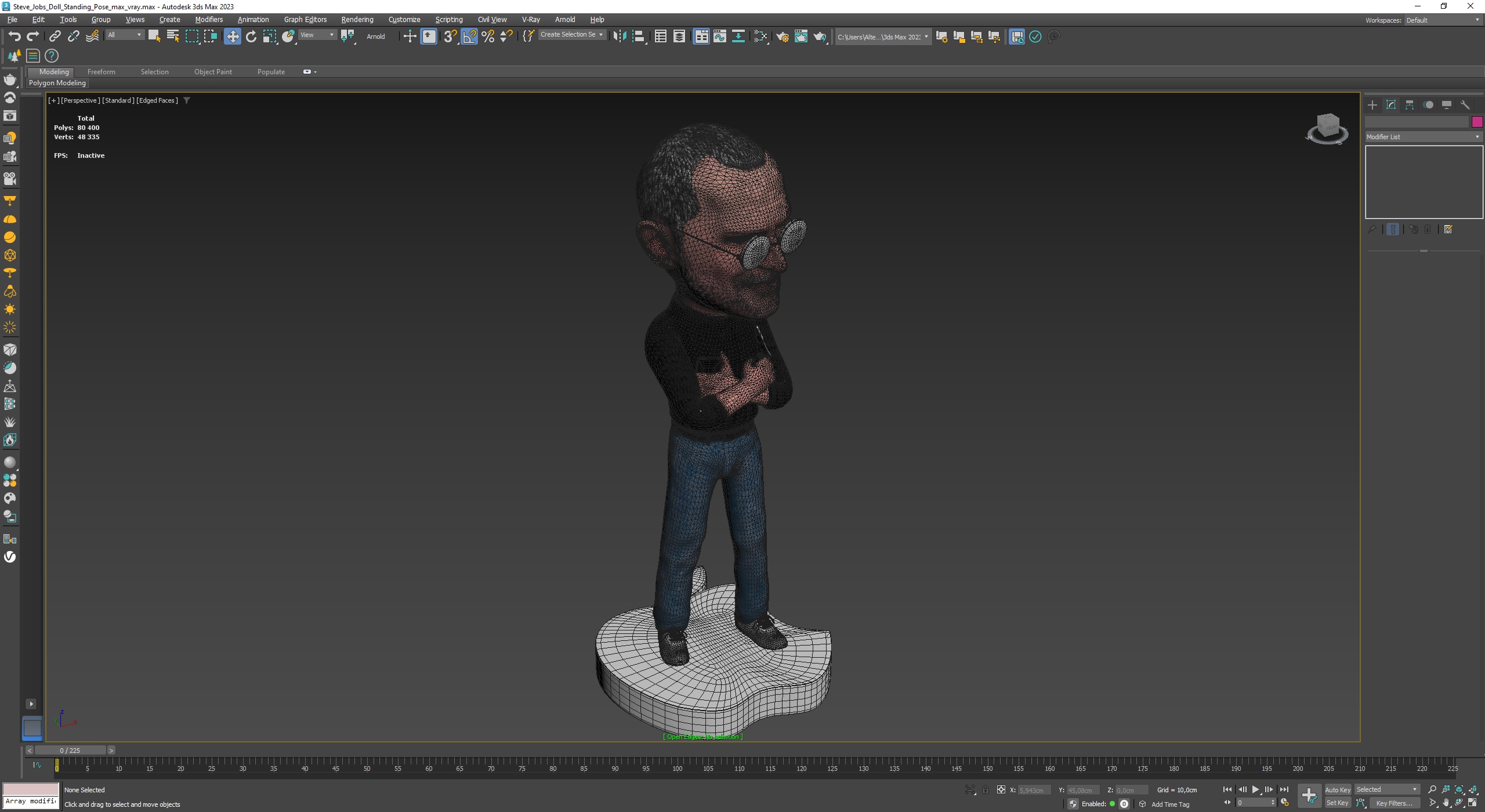Screen dimensions: 1485x812
Task: Open the Hierarchy tab in command panel
Action: click(x=1410, y=105)
